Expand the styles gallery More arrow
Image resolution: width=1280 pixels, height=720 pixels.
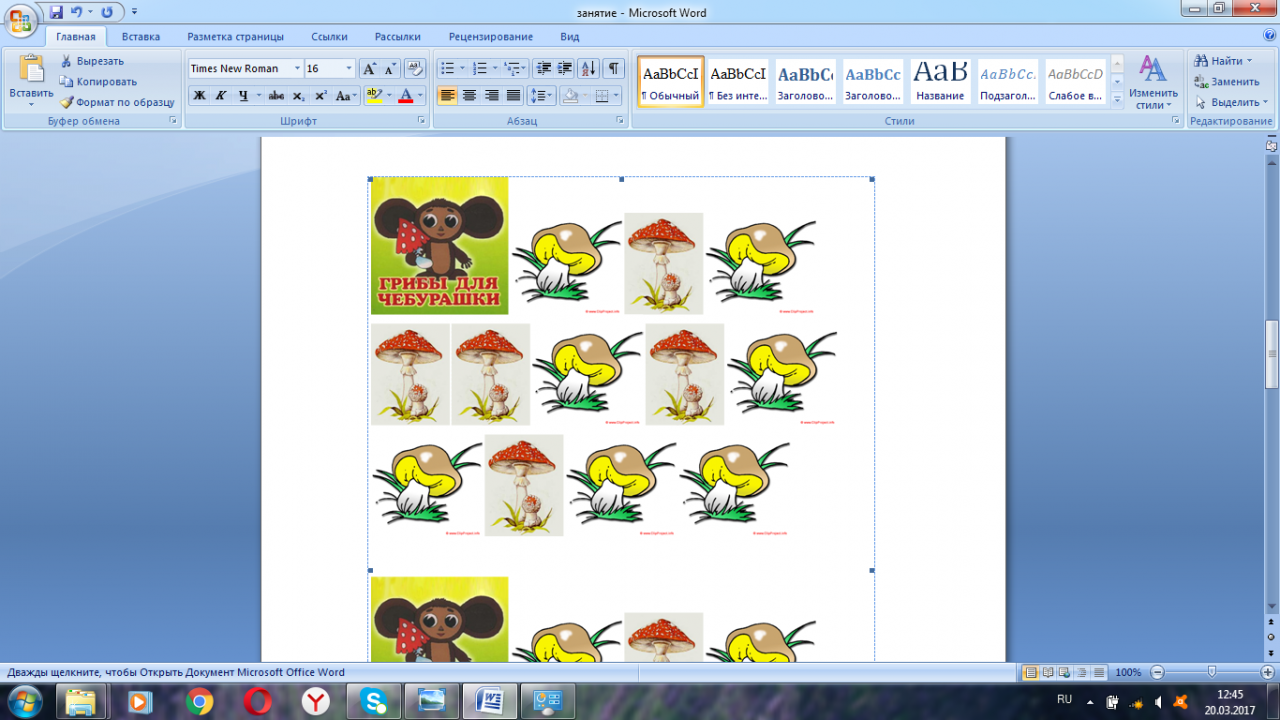[1117, 99]
